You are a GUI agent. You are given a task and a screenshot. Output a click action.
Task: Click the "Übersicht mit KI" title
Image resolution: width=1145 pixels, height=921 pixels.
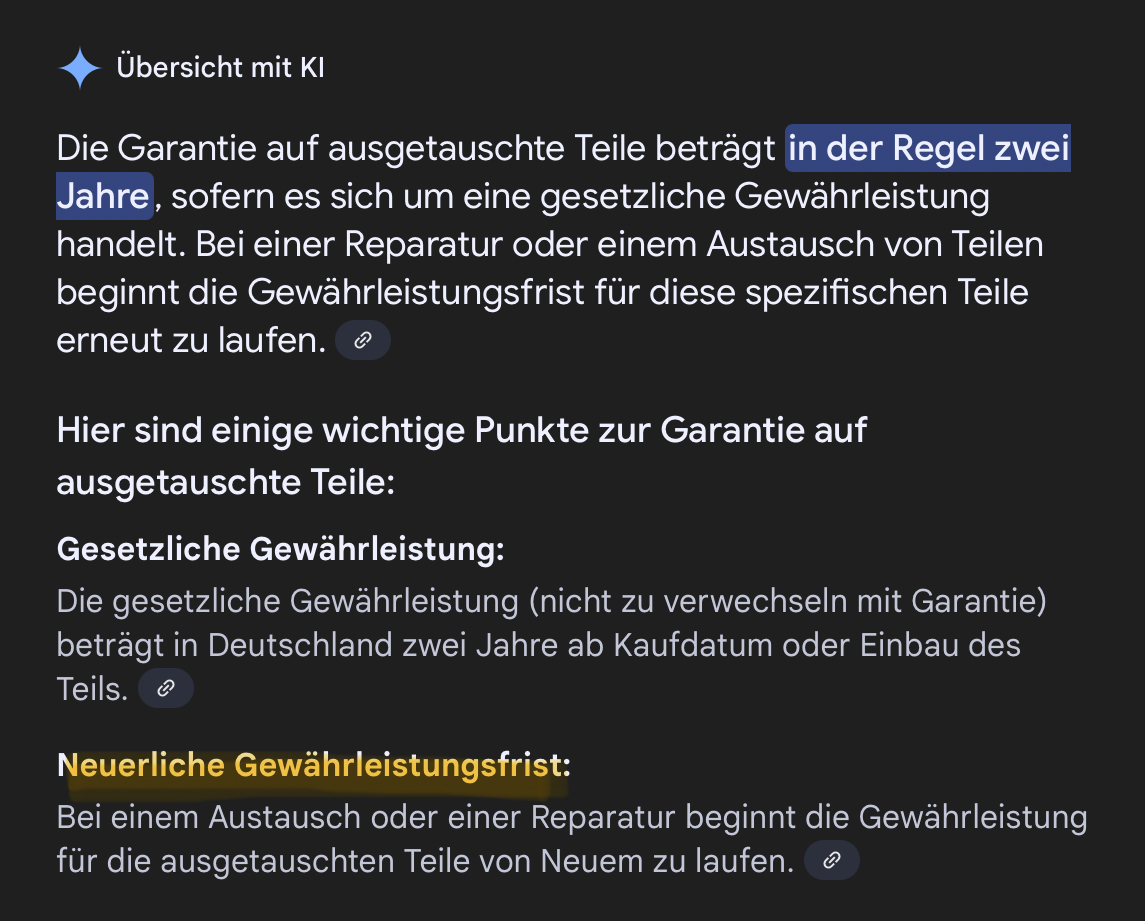click(x=221, y=68)
